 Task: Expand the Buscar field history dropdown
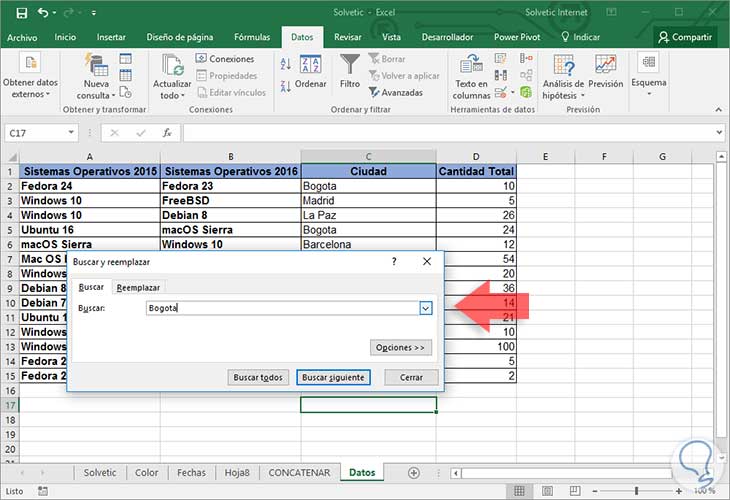click(426, 308)
